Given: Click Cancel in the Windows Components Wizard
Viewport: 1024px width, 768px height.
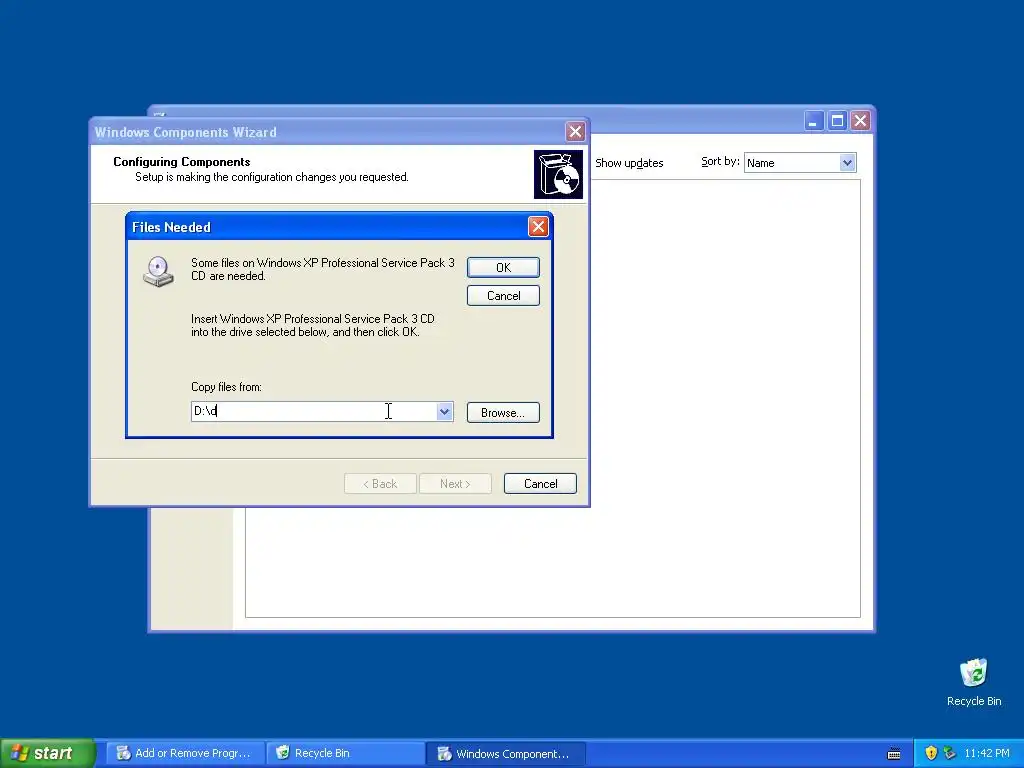Looking at the screenshot, I should (x=540, y=484).
